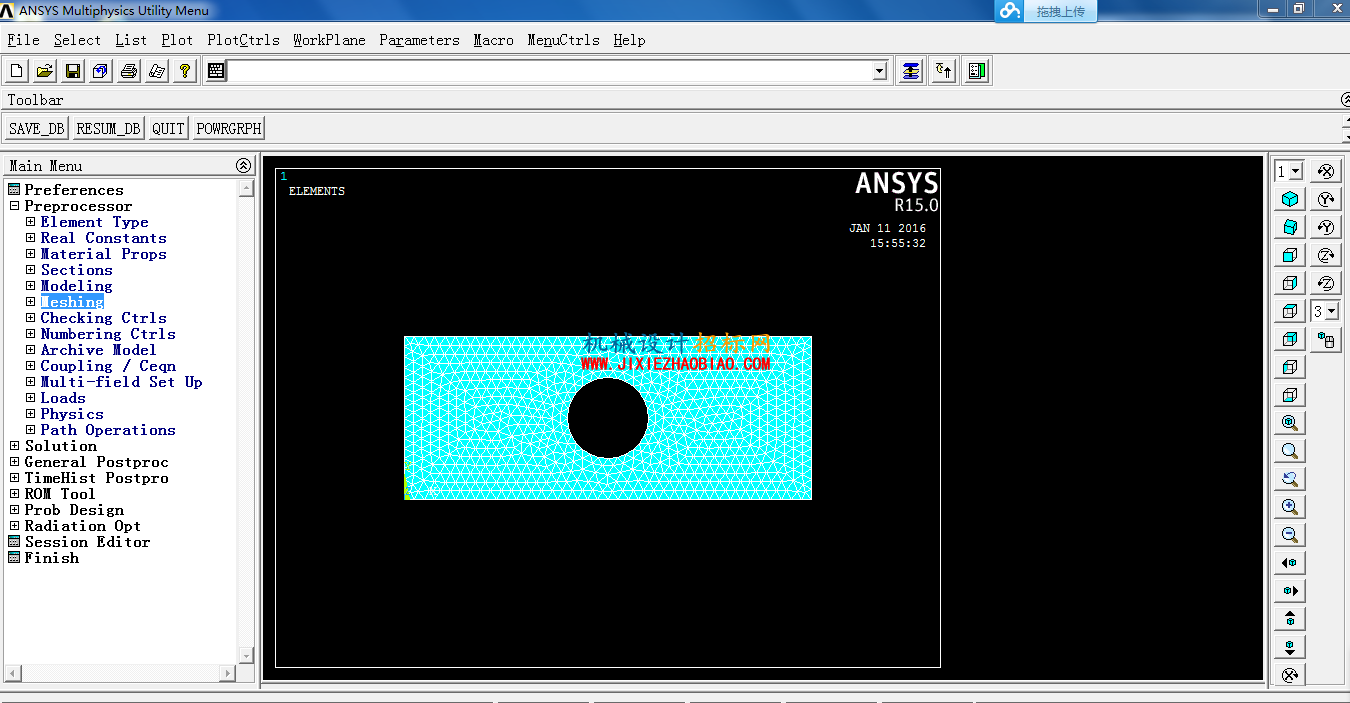Open the command input history dropdown
1350x703 pixels.
point(880,71)
